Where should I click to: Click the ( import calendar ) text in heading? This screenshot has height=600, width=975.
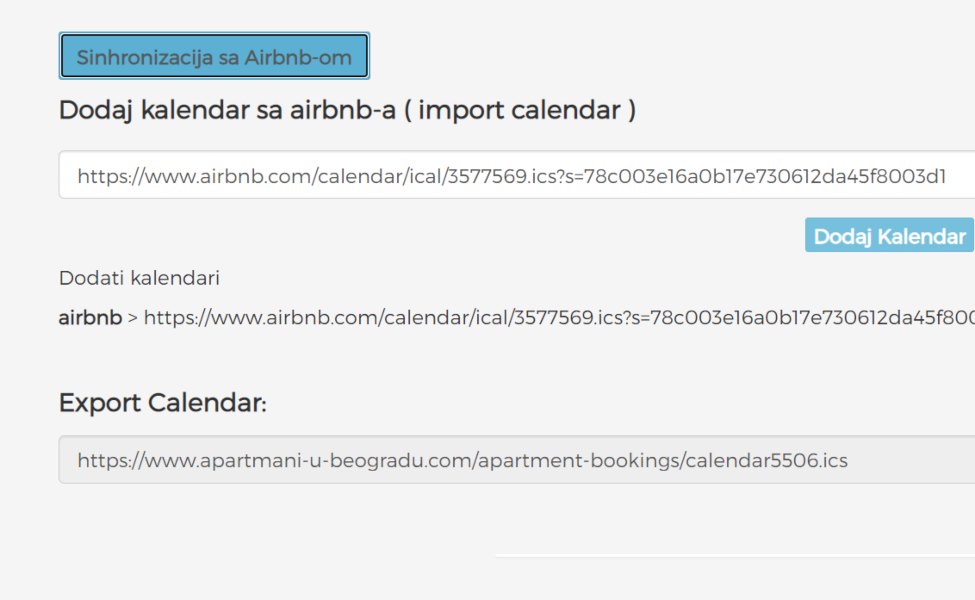(x=520, y=110)
